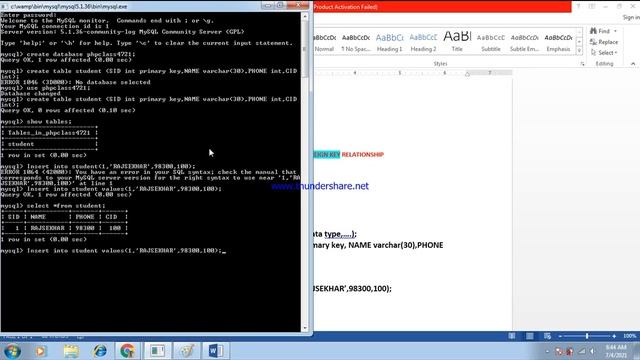
Task: Click the right indent marker on the ruler
Action: point(467,74)
